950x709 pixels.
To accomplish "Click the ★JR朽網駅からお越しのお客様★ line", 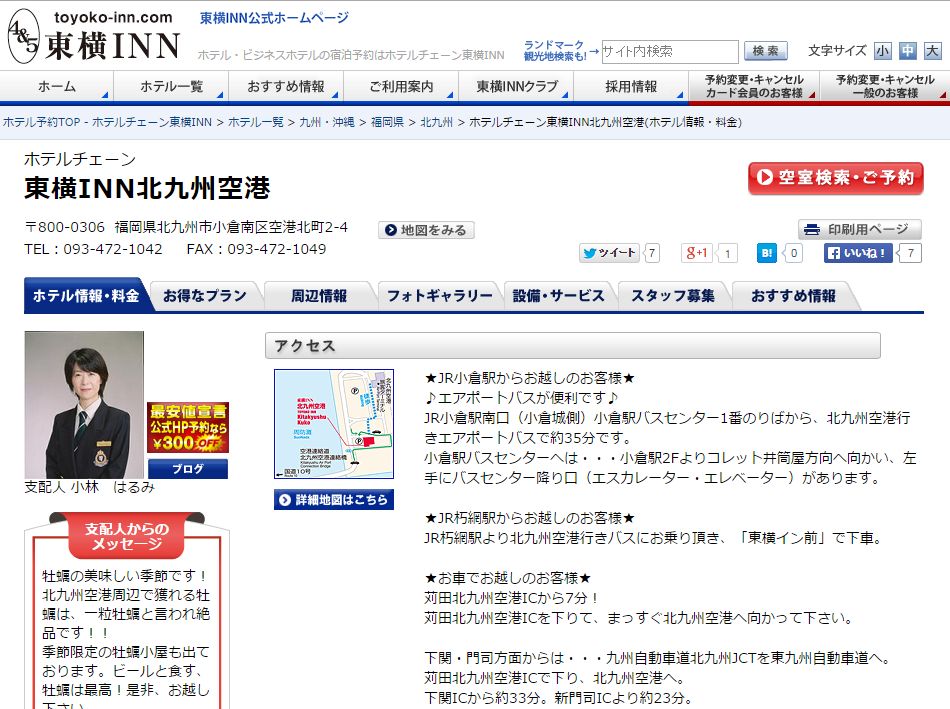I will coord(530,518).
